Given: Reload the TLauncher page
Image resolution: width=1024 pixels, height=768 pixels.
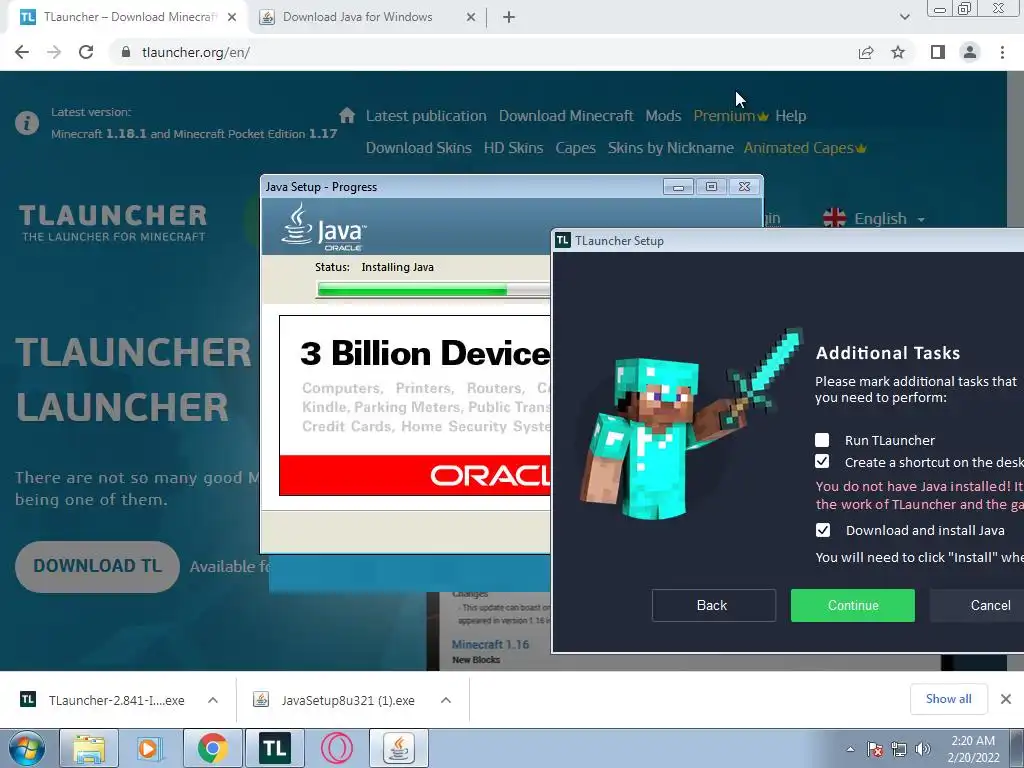Looking at the screenshot, I should coord(86,52).
